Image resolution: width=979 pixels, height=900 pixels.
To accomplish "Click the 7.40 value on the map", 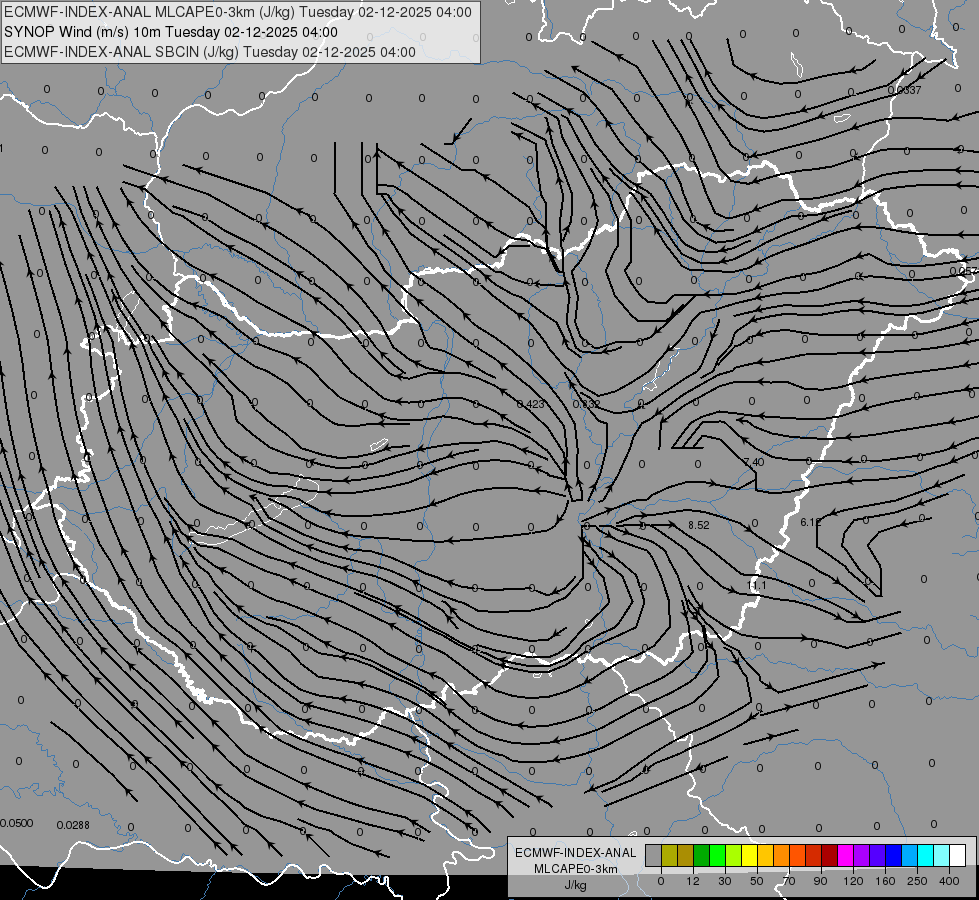I will pyautogui.click(x=754, y=462).
